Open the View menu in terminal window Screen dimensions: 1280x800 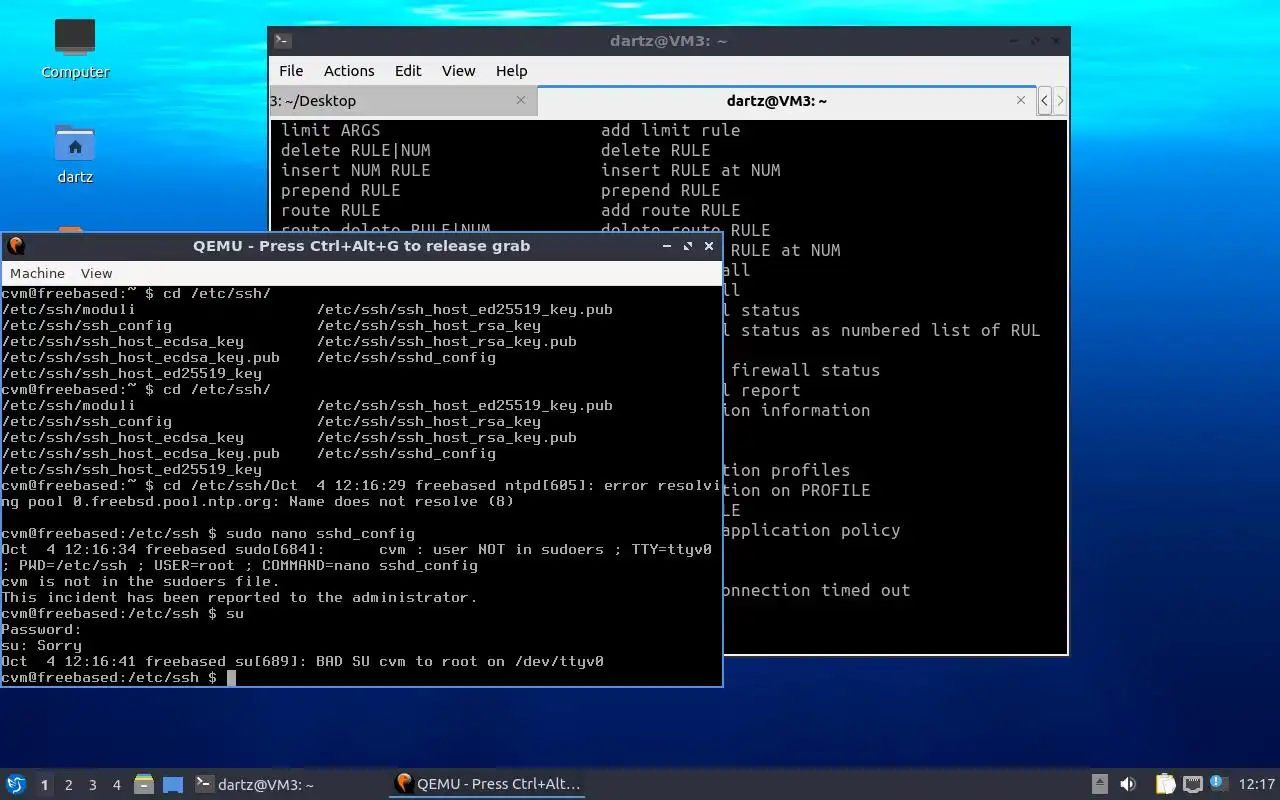458,71
